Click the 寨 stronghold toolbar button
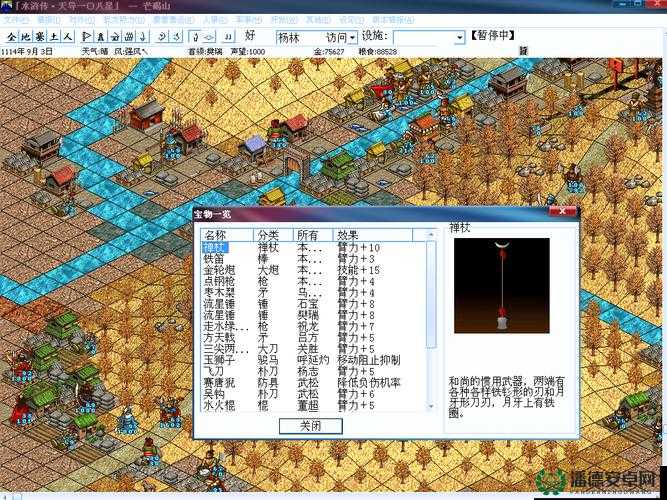667x500 pixels. [40, 37]
